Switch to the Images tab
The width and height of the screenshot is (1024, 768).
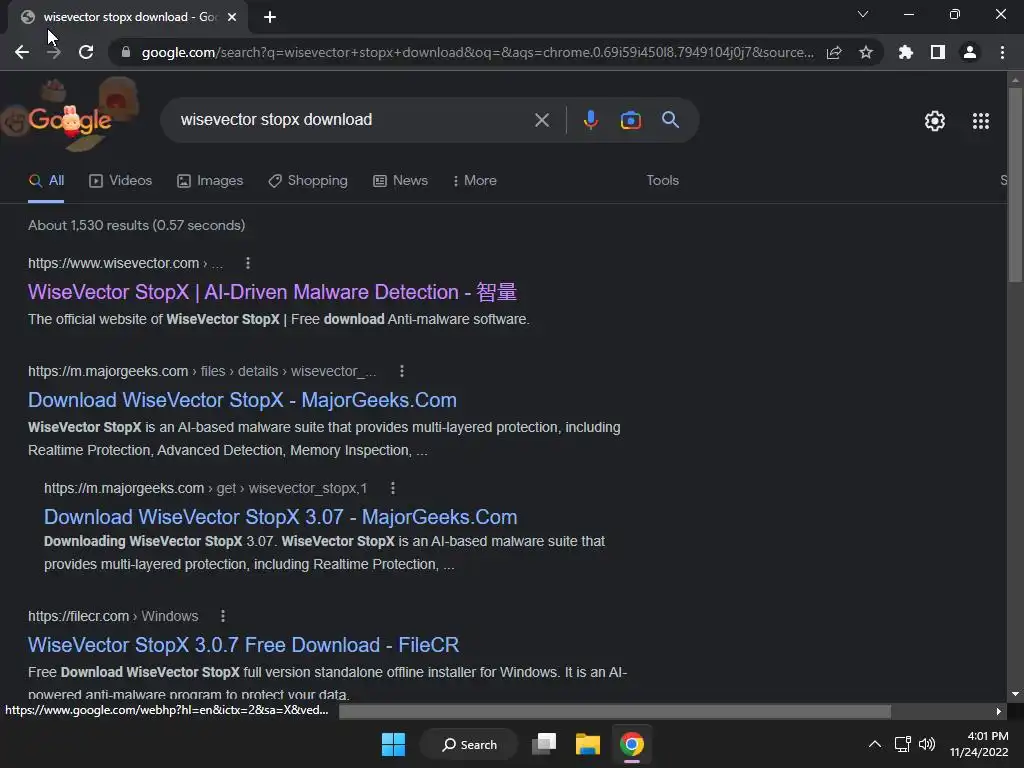(210, 181)
